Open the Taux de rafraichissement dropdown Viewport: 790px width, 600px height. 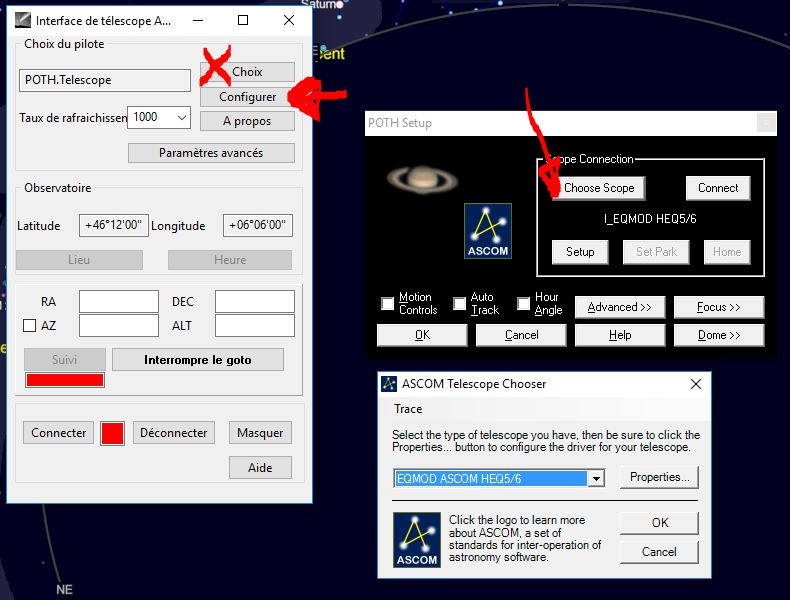(182, 117)
